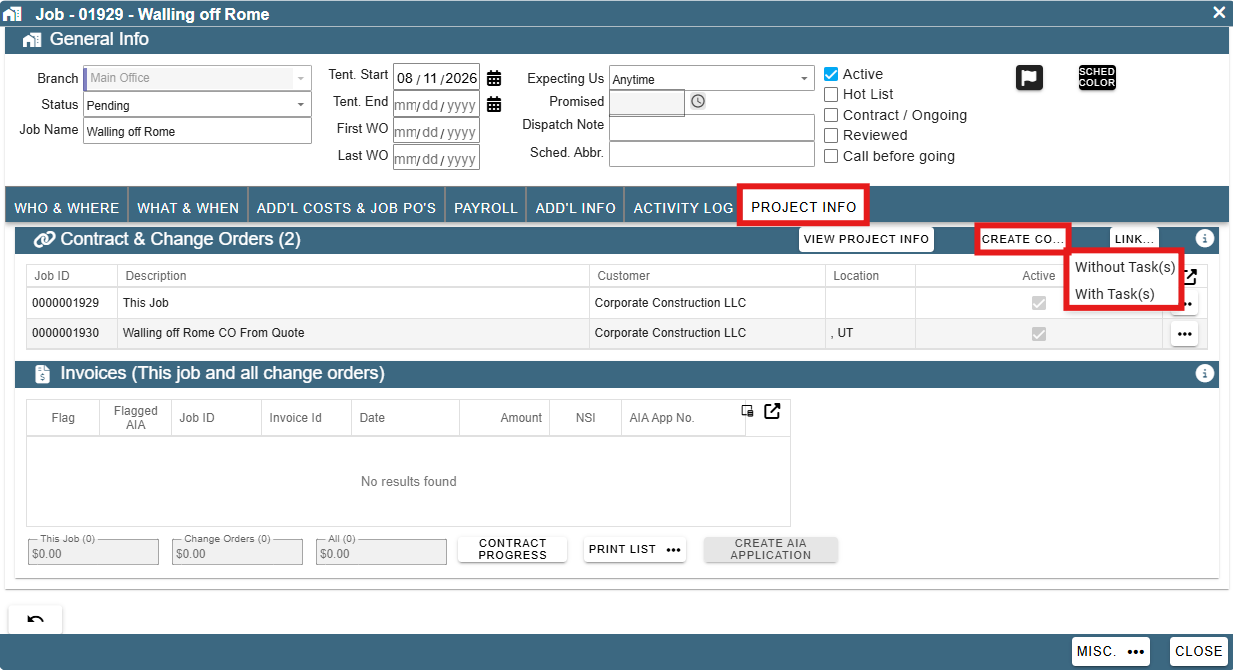This screenshot has width=1233, height=670.
Task: Enable the Hot List checkbox
Action: [831, 94]
